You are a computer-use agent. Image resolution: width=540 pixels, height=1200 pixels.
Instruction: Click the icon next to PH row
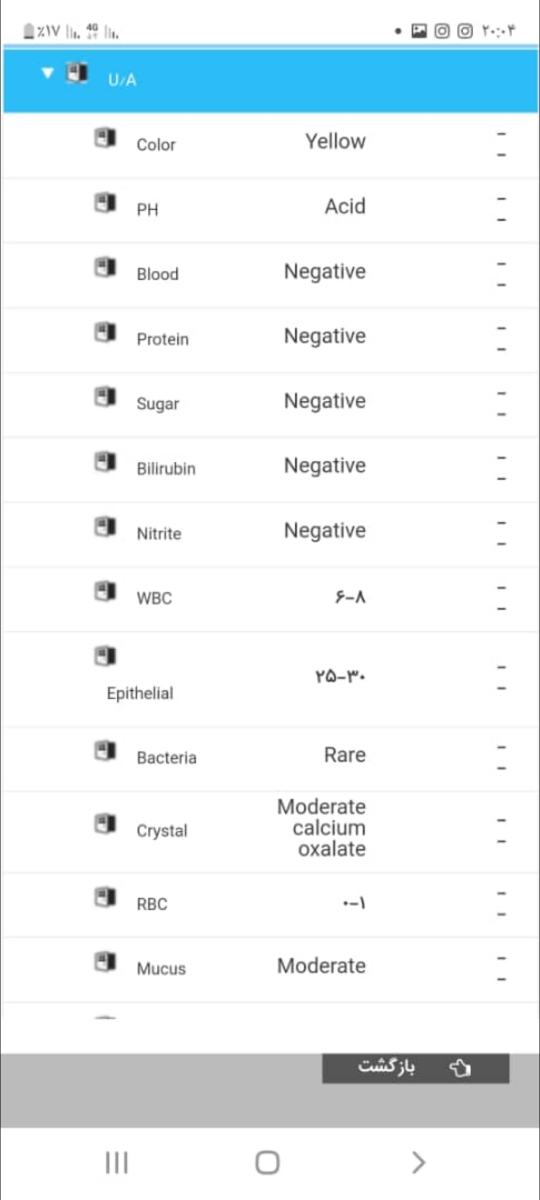coord(104,204)
